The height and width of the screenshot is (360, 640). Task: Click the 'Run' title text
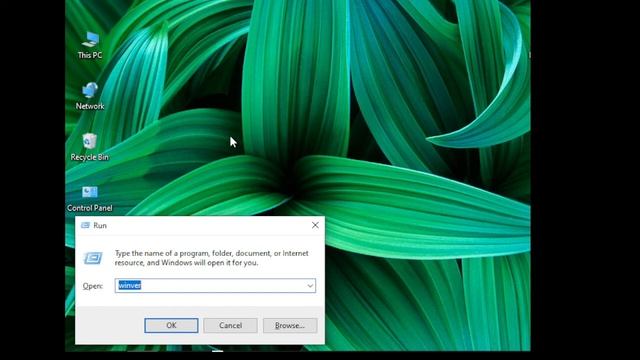100,225
